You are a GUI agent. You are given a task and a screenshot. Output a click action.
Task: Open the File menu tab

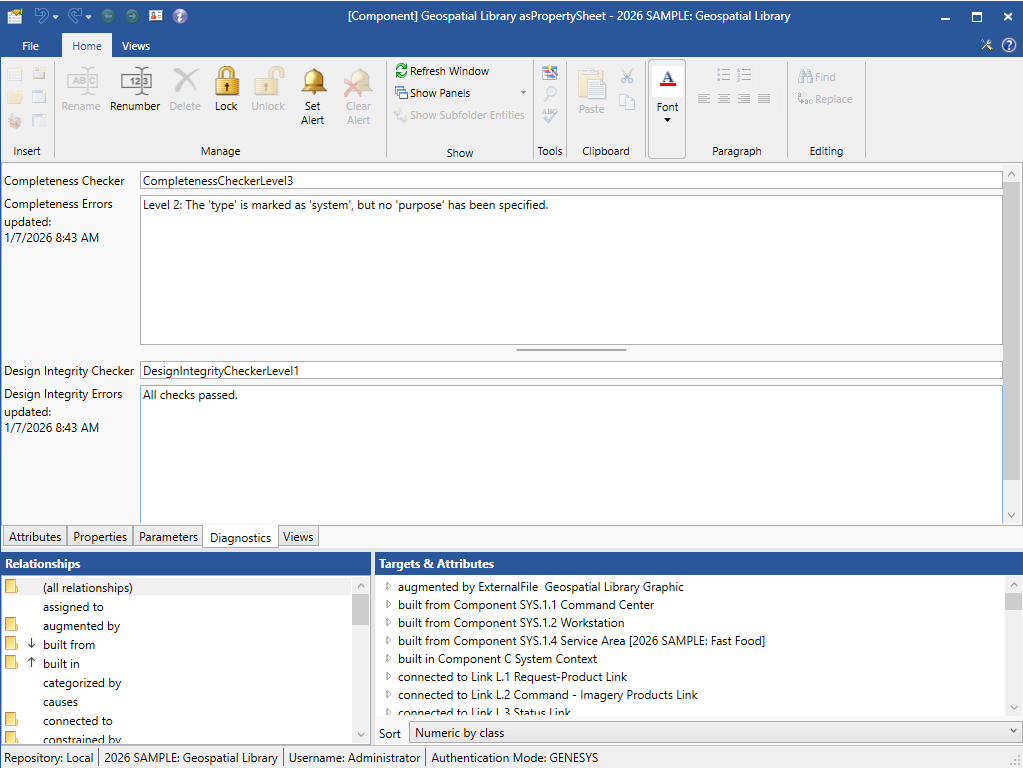coord(31,46)
